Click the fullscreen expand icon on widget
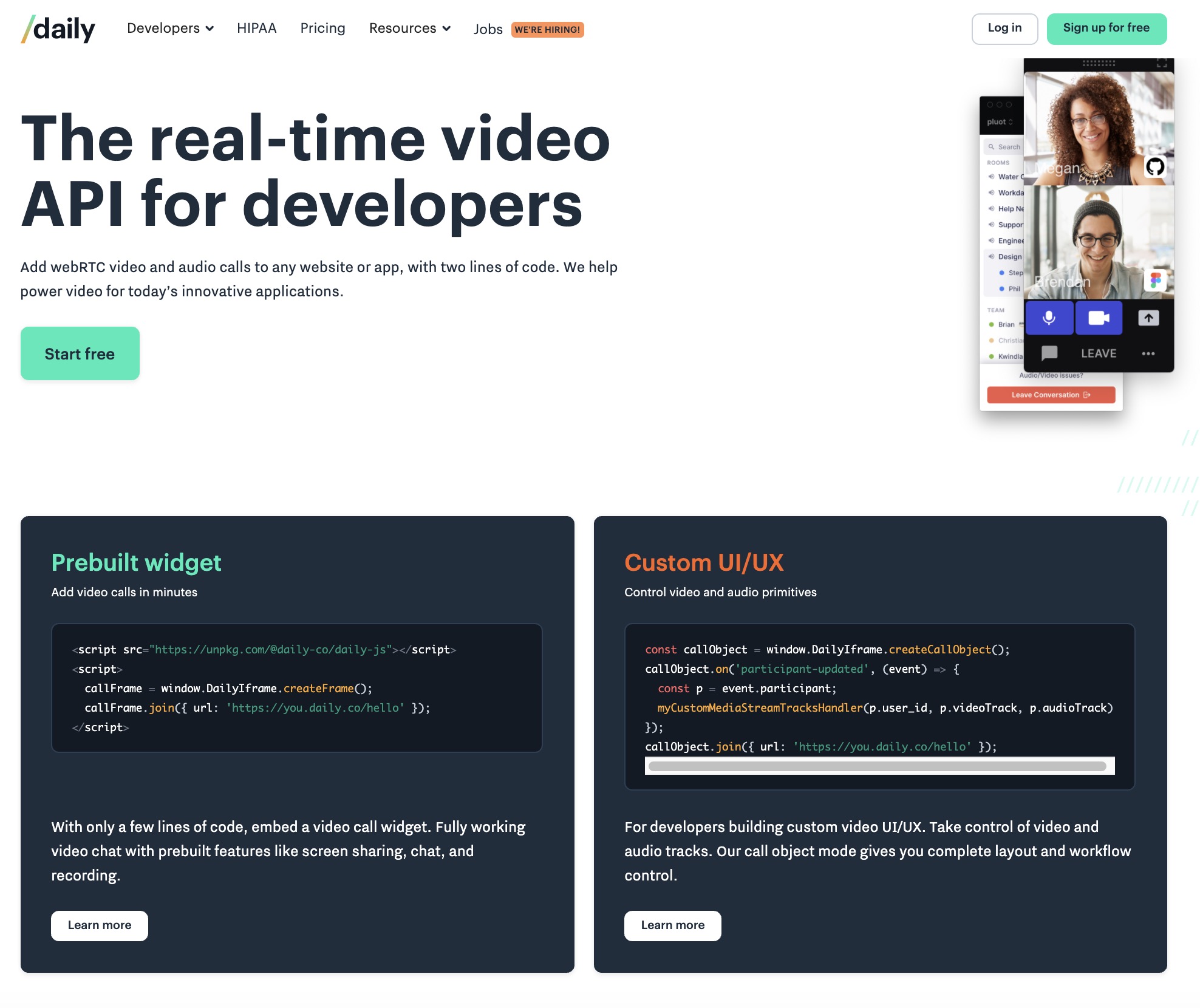 click(1162, 63)
